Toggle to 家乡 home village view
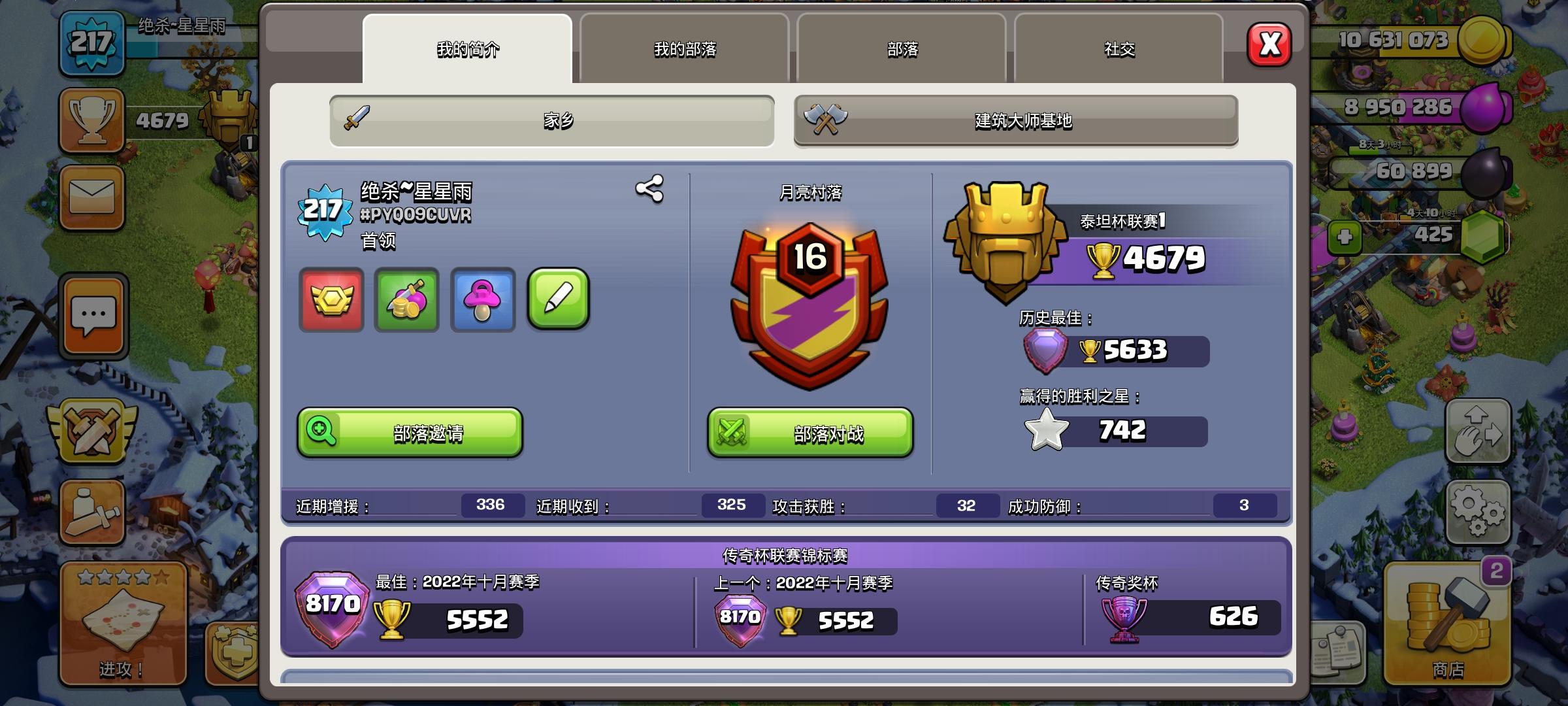Image resolution: width=1568 pixels, height=706 pixels. [x=552, y=121]
